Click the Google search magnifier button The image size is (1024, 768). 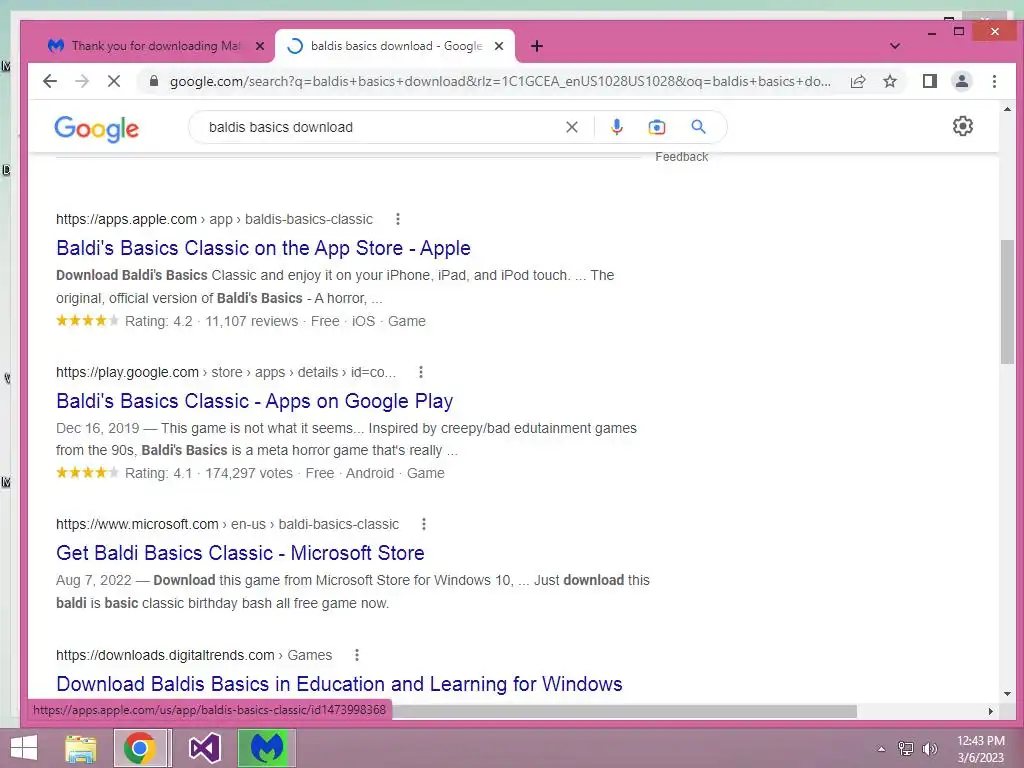(x=698, y=127)
